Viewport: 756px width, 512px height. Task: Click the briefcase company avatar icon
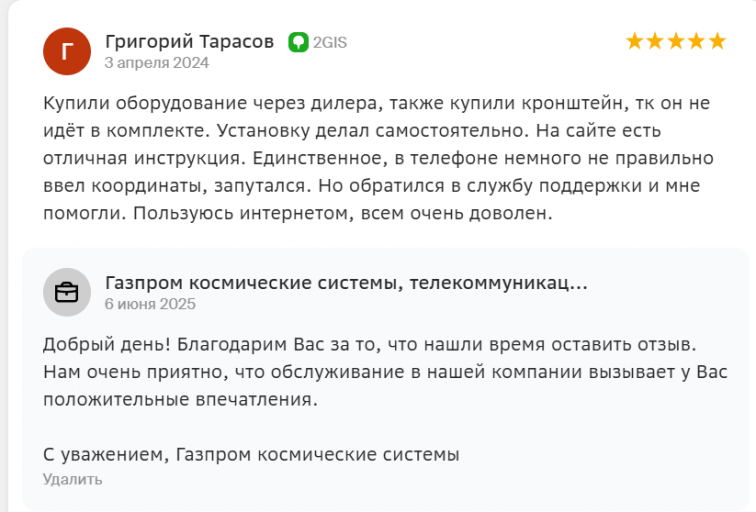coord(67,292)
